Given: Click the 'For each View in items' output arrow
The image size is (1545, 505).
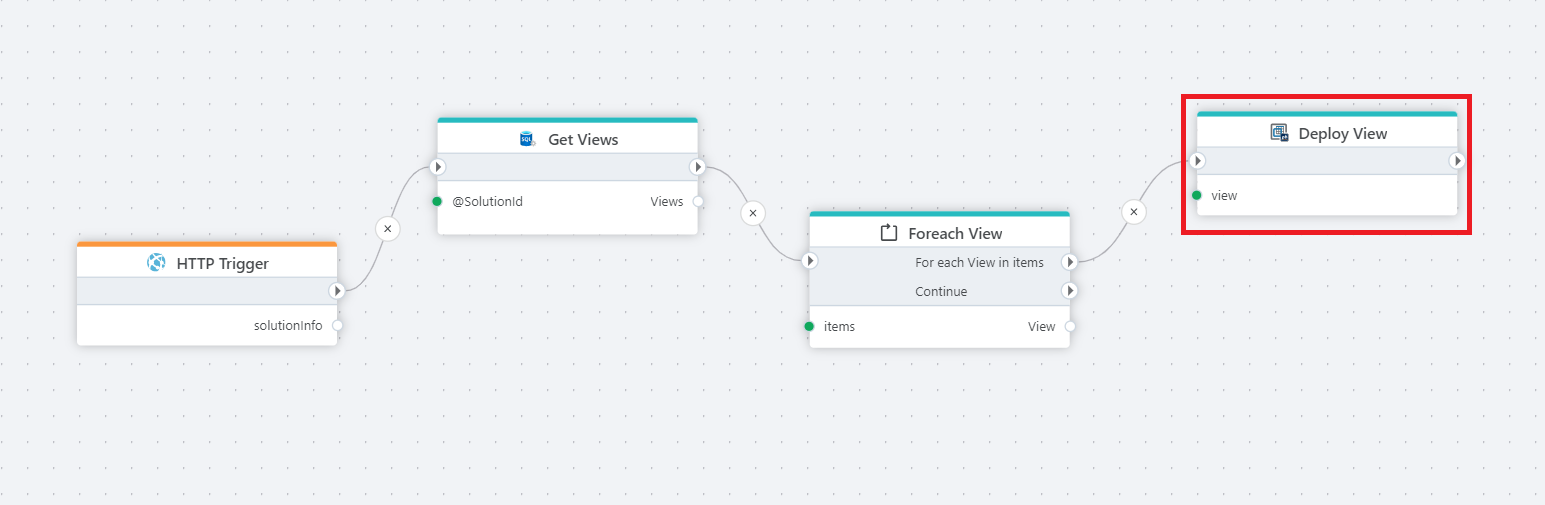Looking at the screenshot, I should (1069, 262).
